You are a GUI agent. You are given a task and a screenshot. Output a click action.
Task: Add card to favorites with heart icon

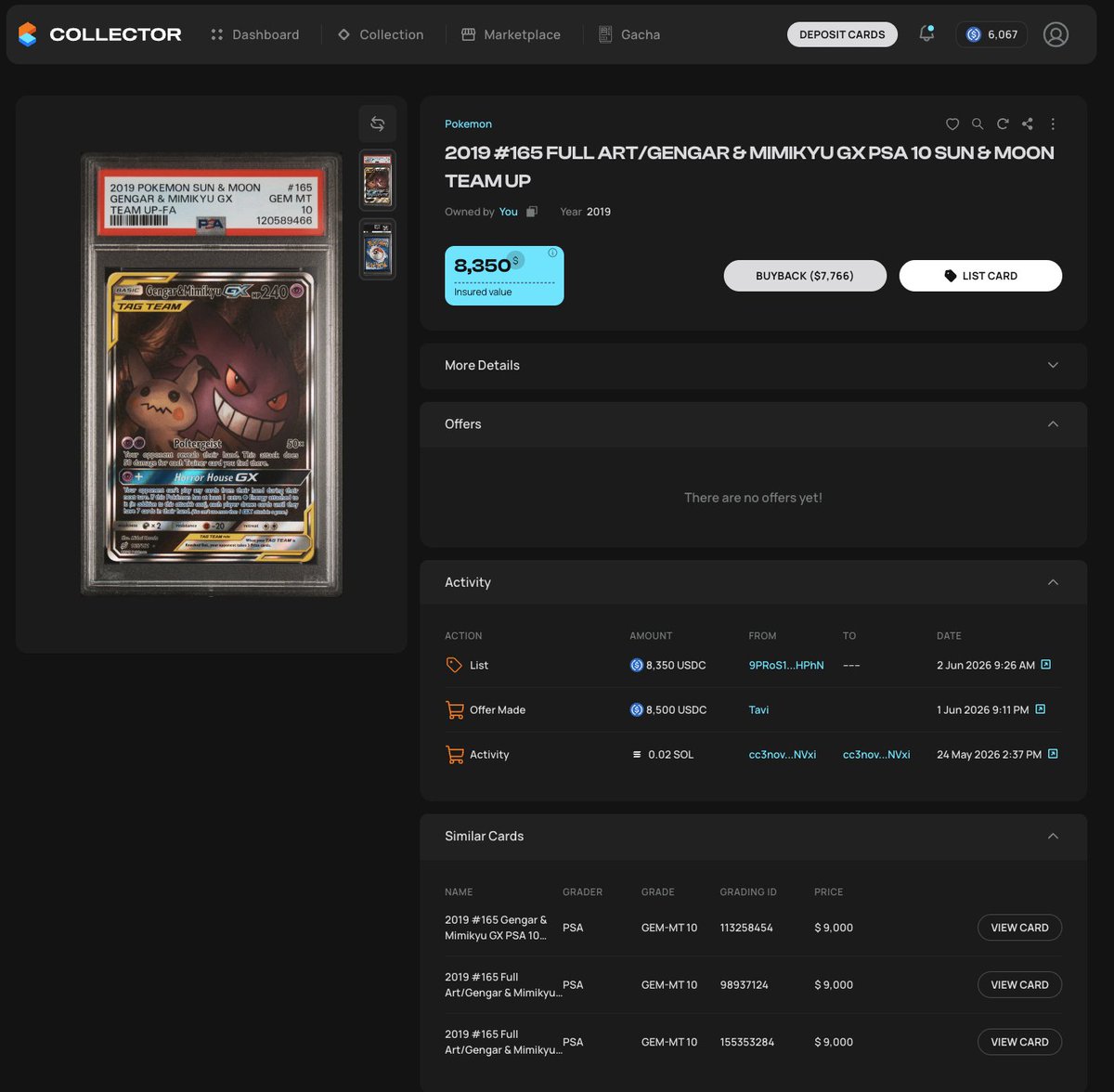[x=952, y=123]
